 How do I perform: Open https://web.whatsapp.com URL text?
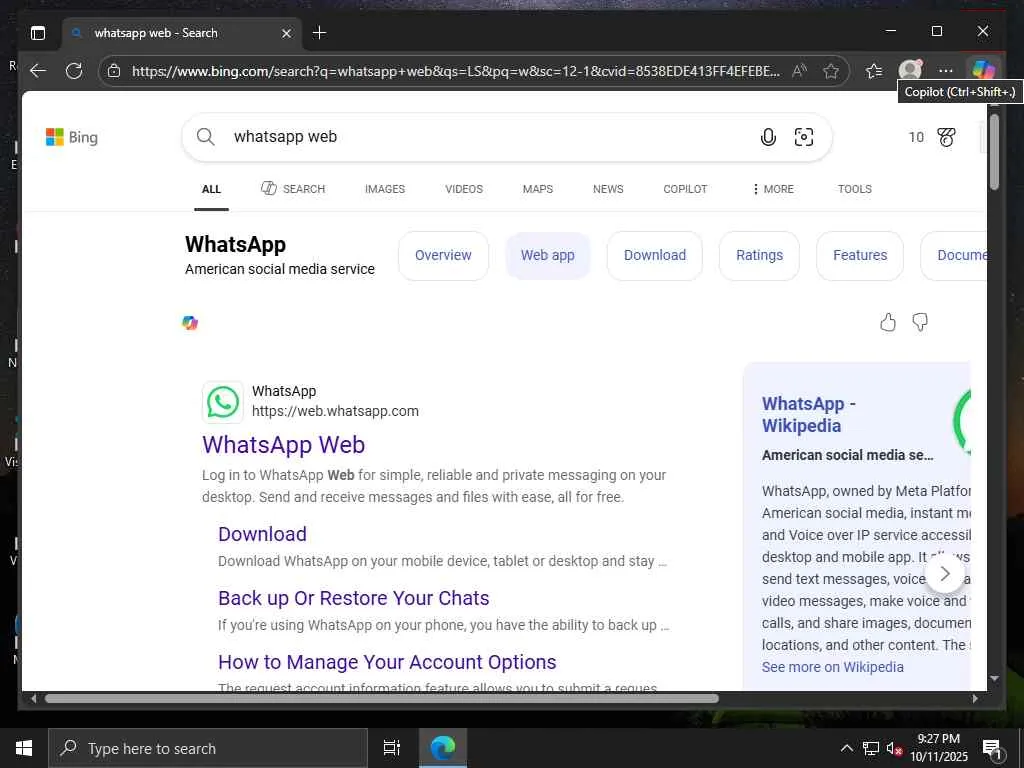point(335,411)
